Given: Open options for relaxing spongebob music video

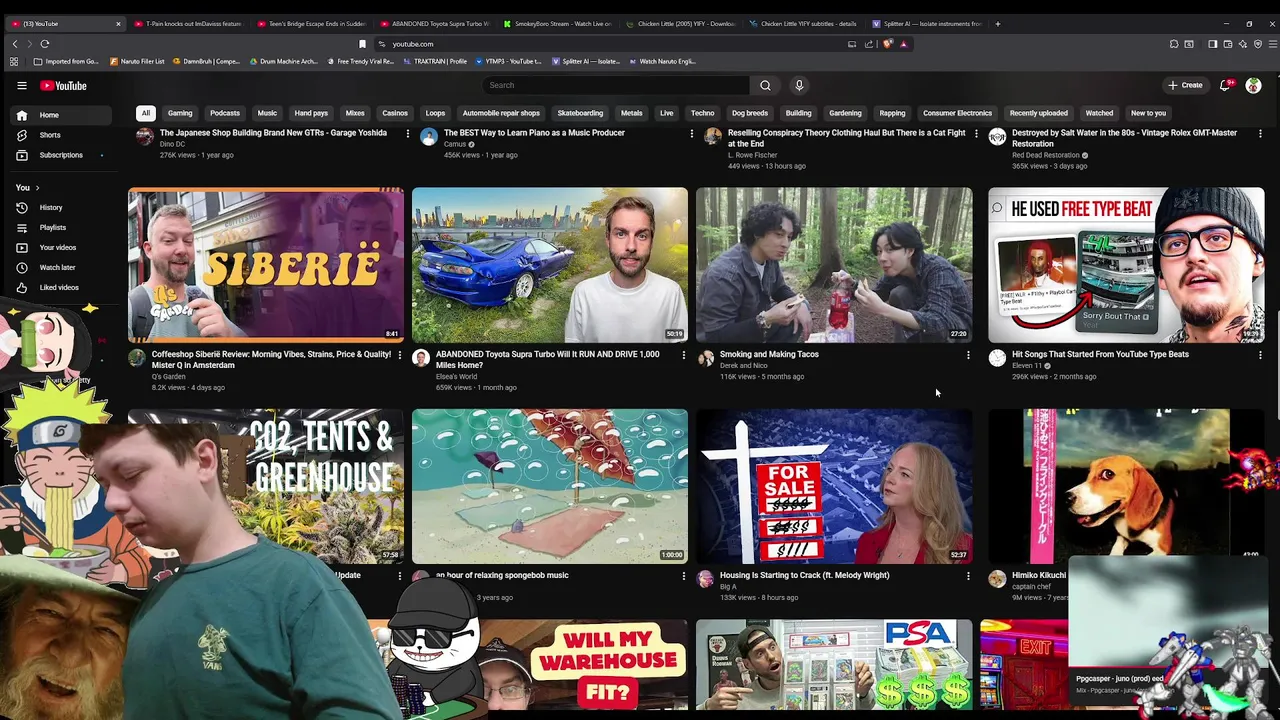Looking at the screenshot, I should [x=684, y=575].
